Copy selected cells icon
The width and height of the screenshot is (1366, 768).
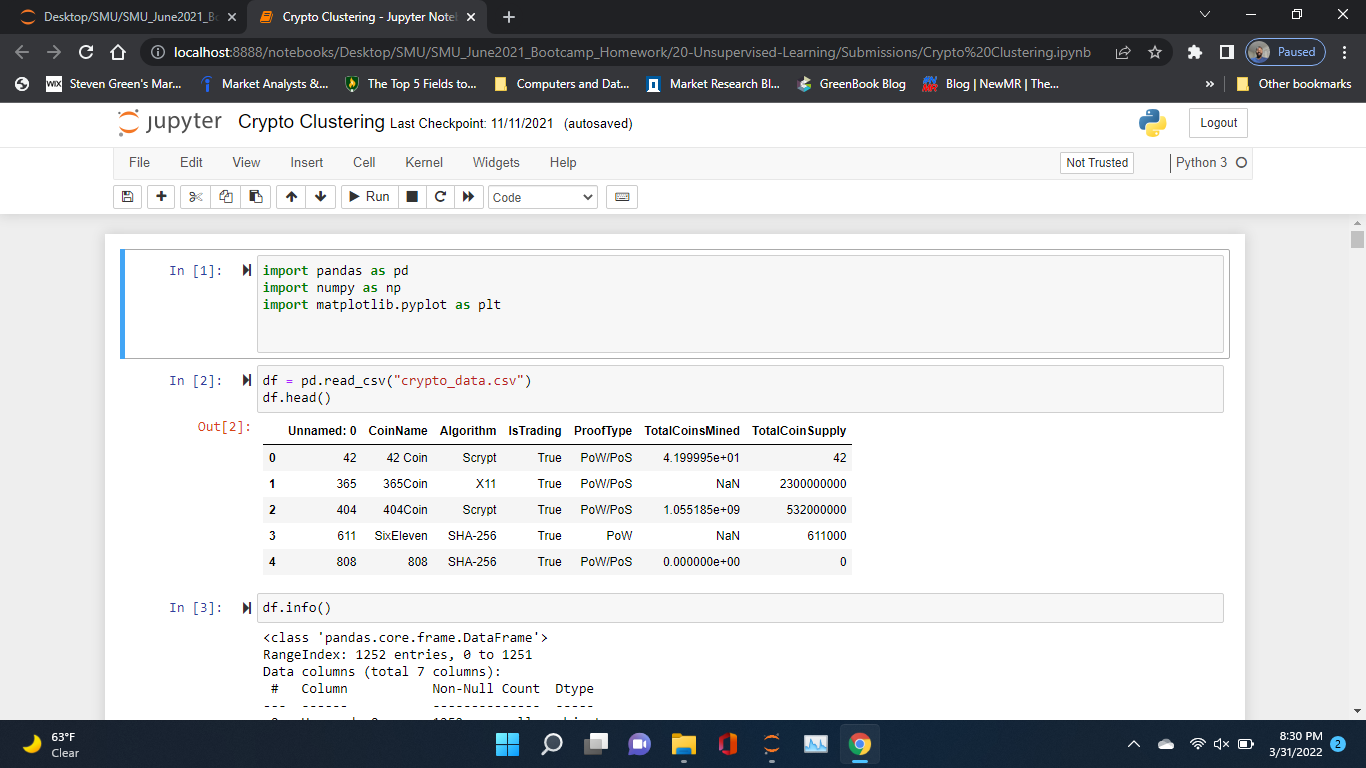225,197
